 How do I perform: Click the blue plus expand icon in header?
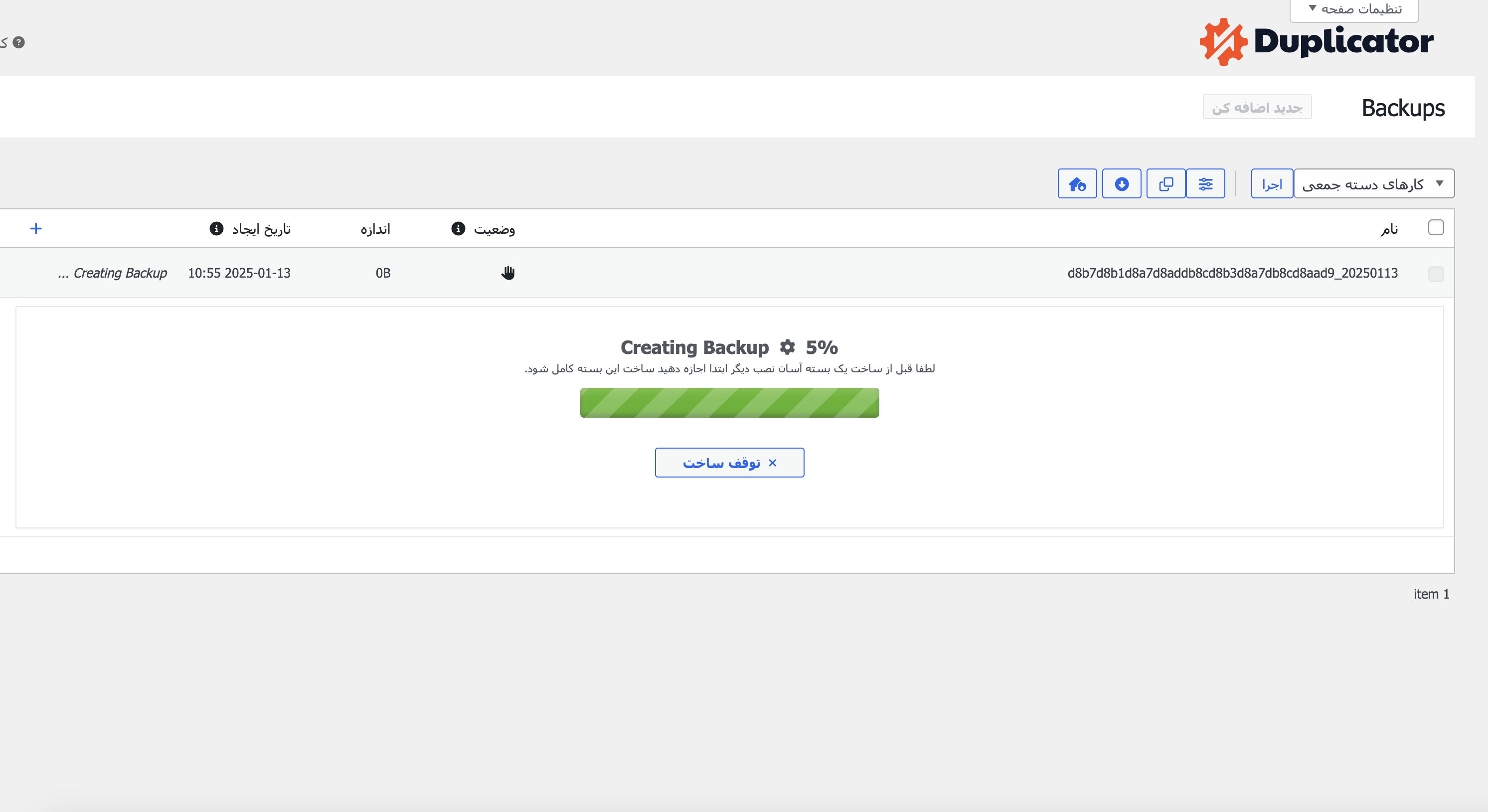coord(36,229)
